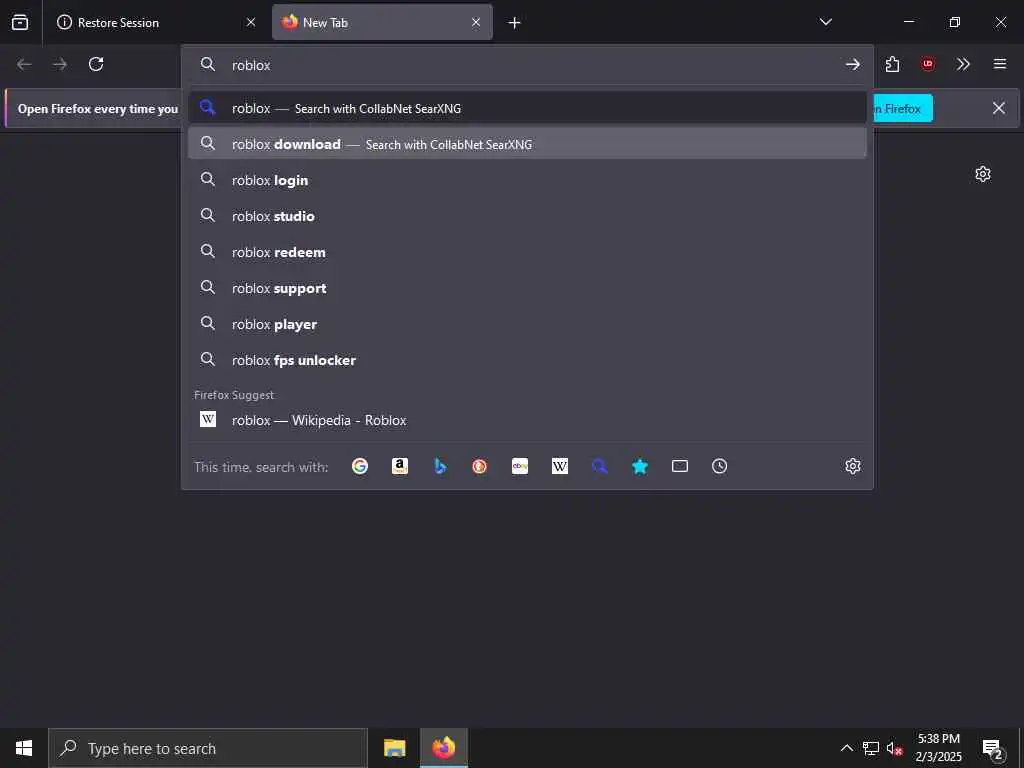List all tabs dropdown arrow
1024x768 pixels.
[x=825, y=22]
